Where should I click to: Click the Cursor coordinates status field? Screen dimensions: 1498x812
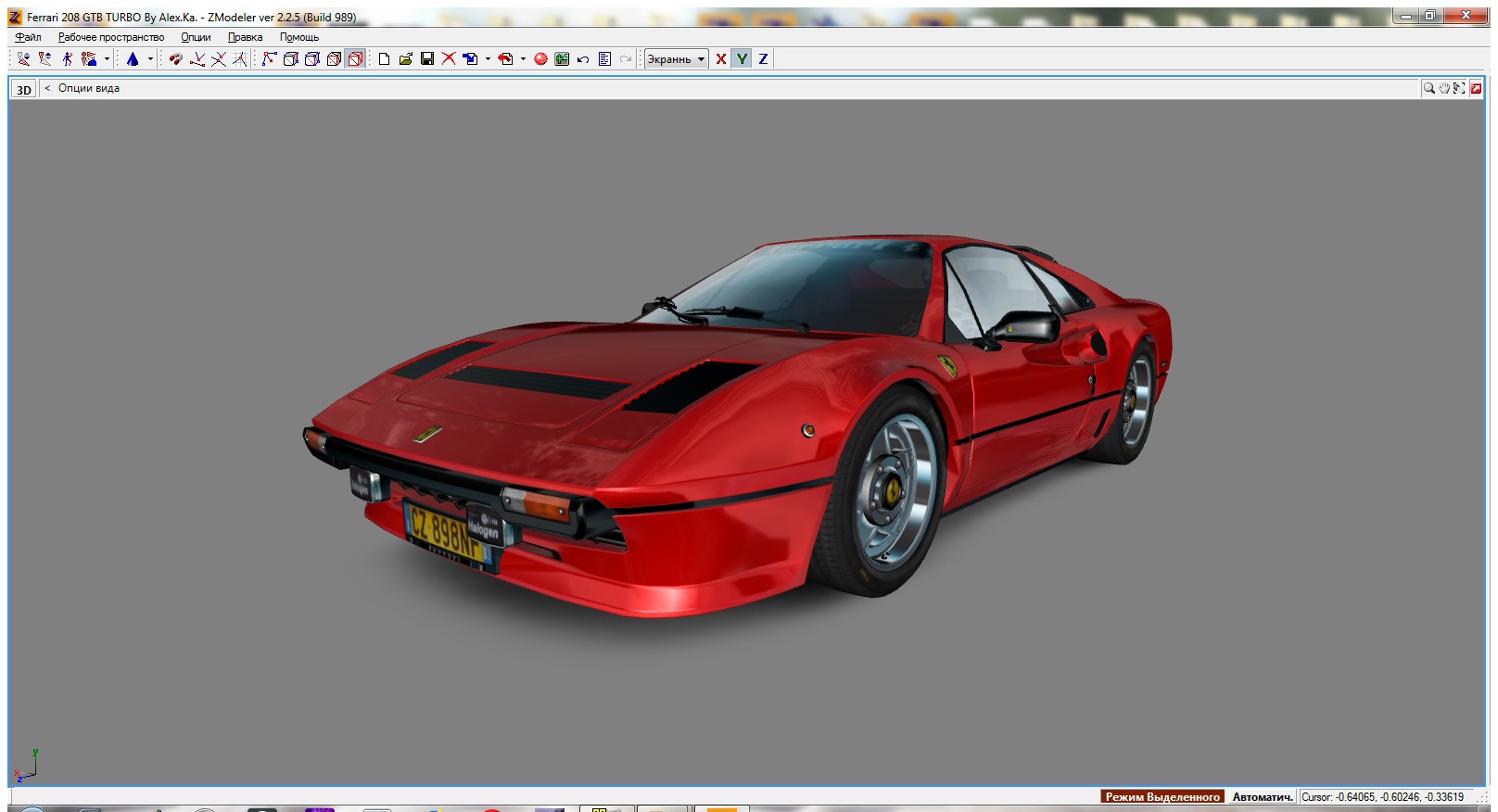[1386, 796]
